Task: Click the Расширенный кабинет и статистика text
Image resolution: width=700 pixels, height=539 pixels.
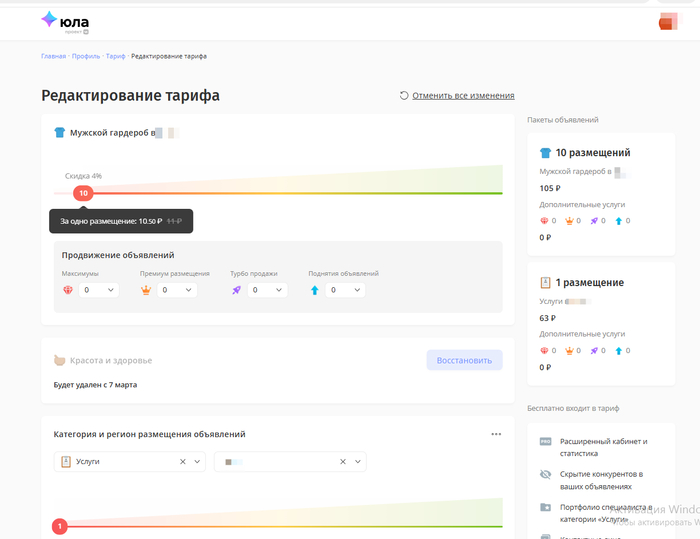Action: coord(604,447)
